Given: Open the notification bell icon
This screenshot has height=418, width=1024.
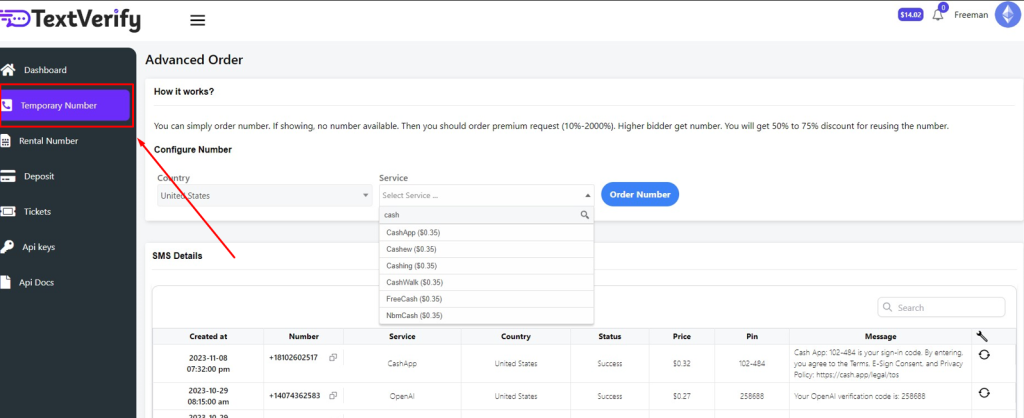Looking at the screenshot, I should (x=938, y=16).
